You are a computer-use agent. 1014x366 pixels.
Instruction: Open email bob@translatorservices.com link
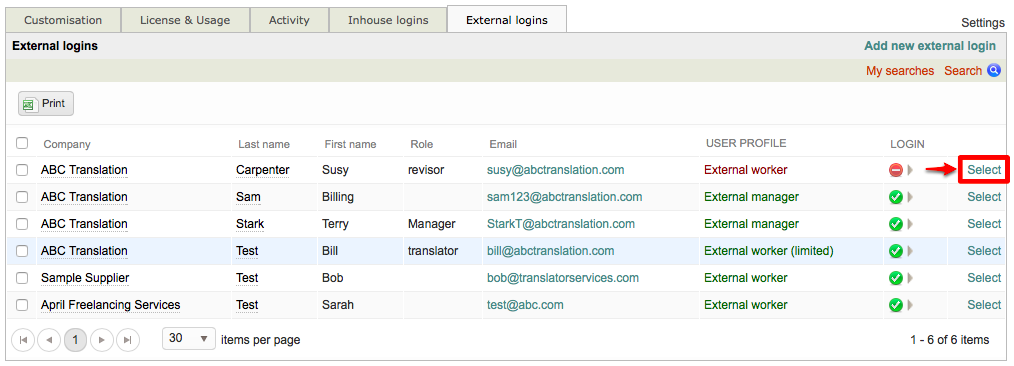(x=563, y=278)
